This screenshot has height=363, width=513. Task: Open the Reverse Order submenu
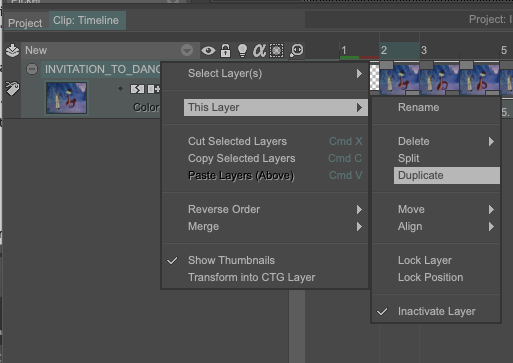click(276, 209)
